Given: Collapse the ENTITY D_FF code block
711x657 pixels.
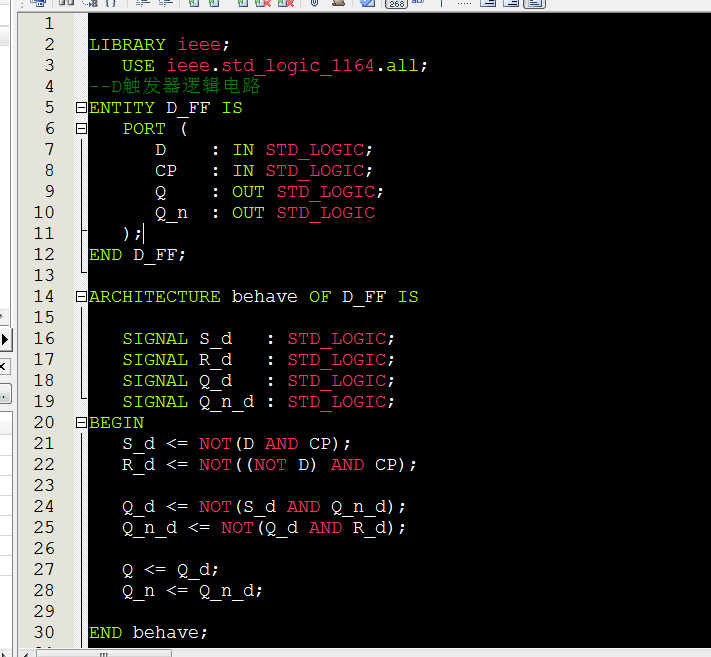Looking at the screenshot, I should [80, 108].
